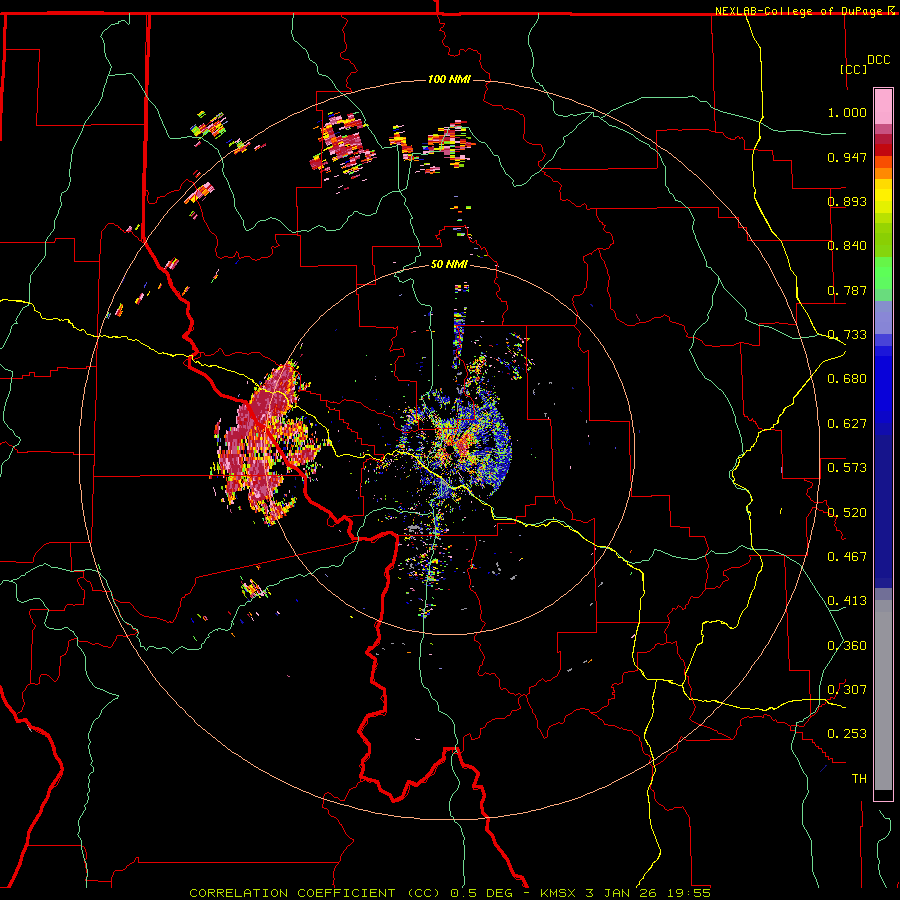Click the 19:55 timestamp in the caption
This screenshot has width=900, height=900.
tap(691, 893)
